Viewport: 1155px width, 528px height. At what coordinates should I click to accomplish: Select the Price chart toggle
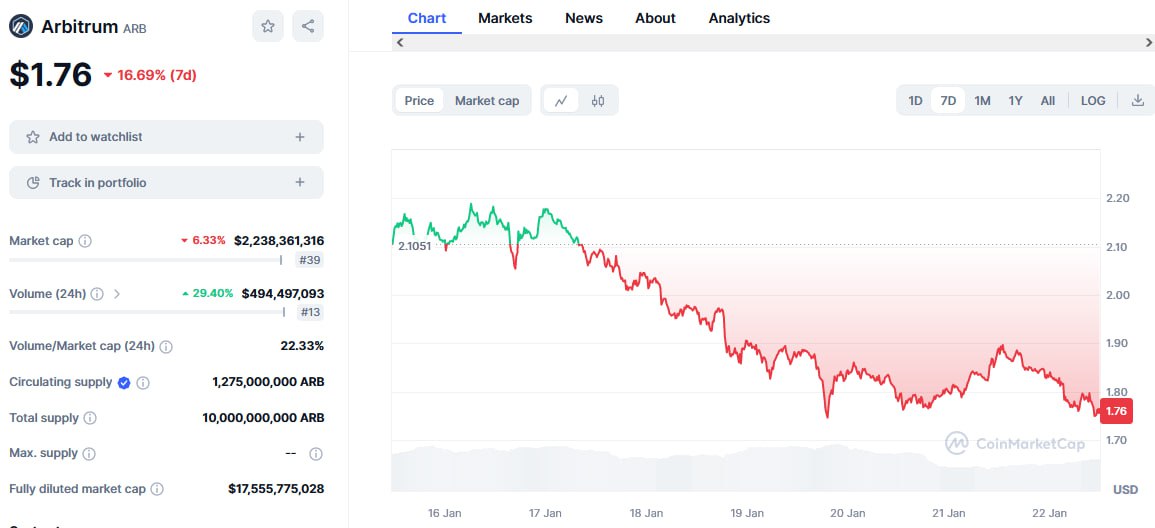[x=419, y=100]
